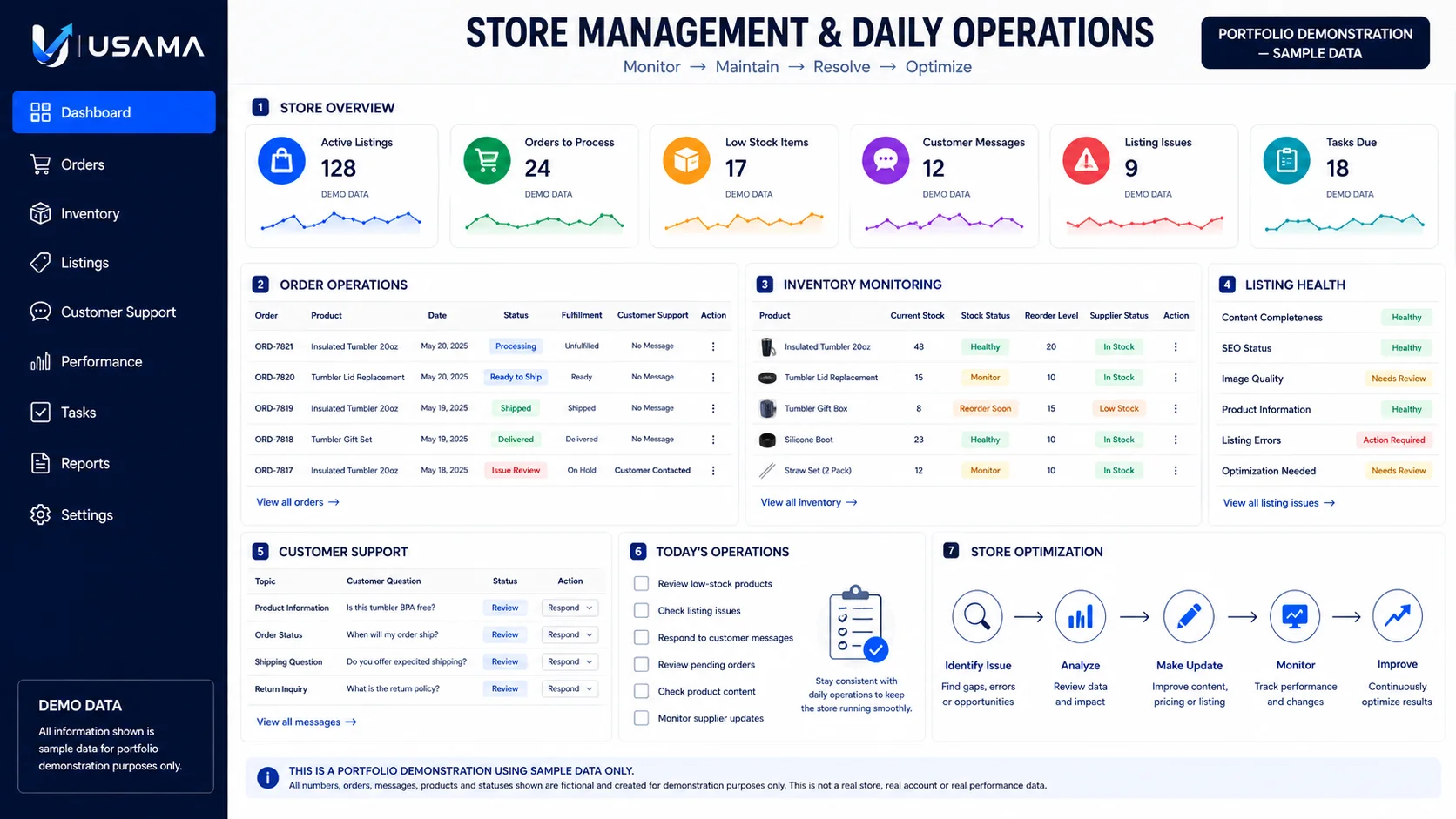Open Respond dropdown for Return Inquiry row

point(570,688)
